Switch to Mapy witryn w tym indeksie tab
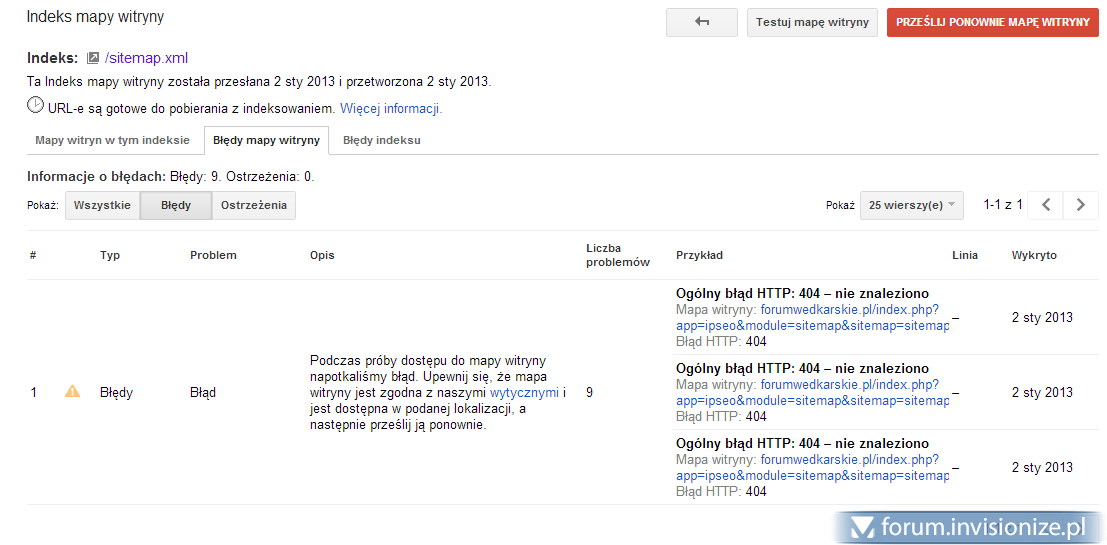This screenshot has height=545, width=1107. point(112,140)
